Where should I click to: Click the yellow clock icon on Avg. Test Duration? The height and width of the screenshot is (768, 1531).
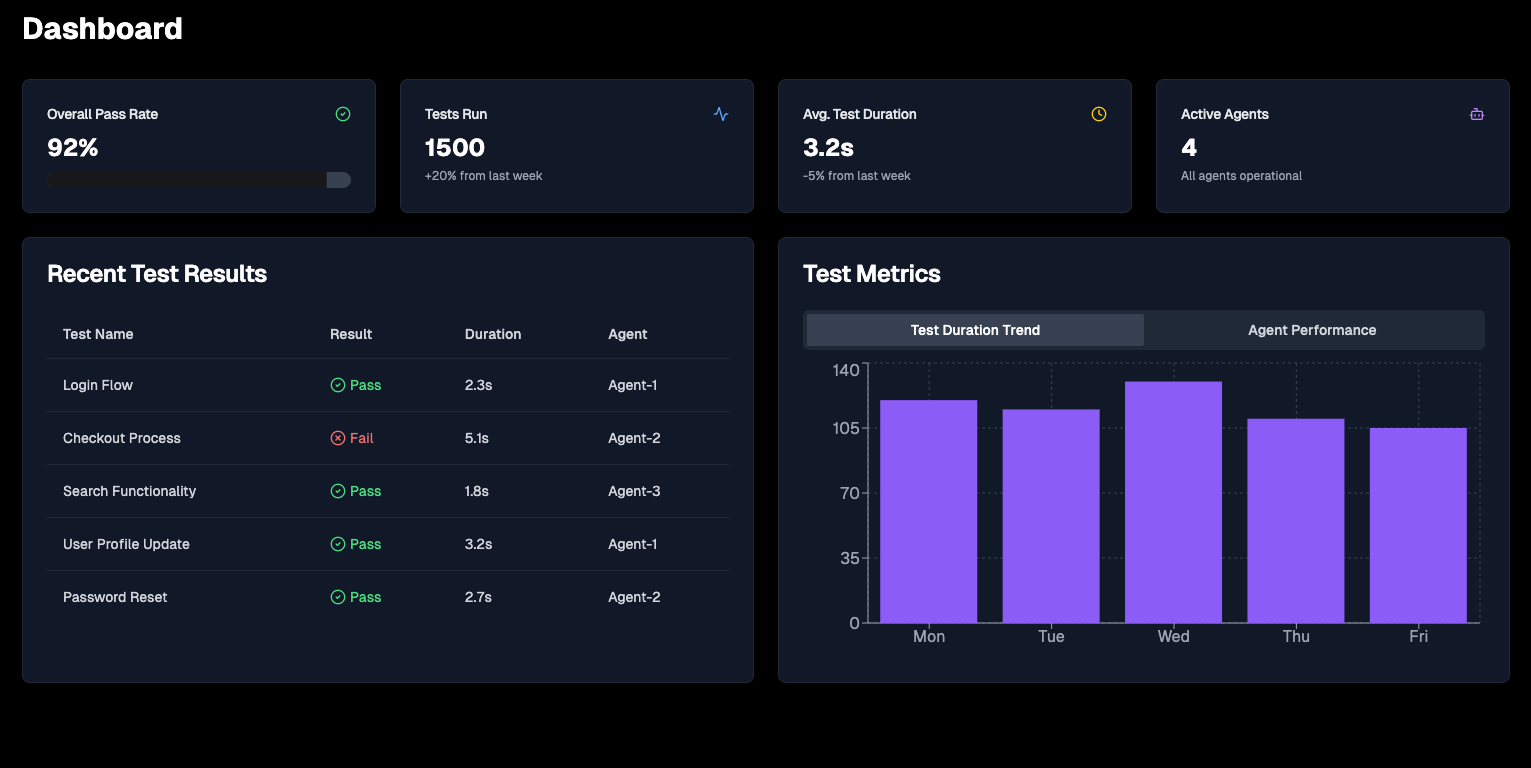click(x=1099, y=115)
